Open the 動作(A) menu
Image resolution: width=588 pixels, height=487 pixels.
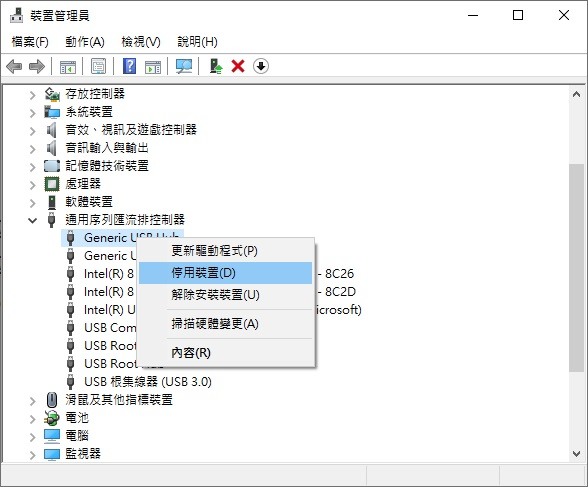(85, 42)
